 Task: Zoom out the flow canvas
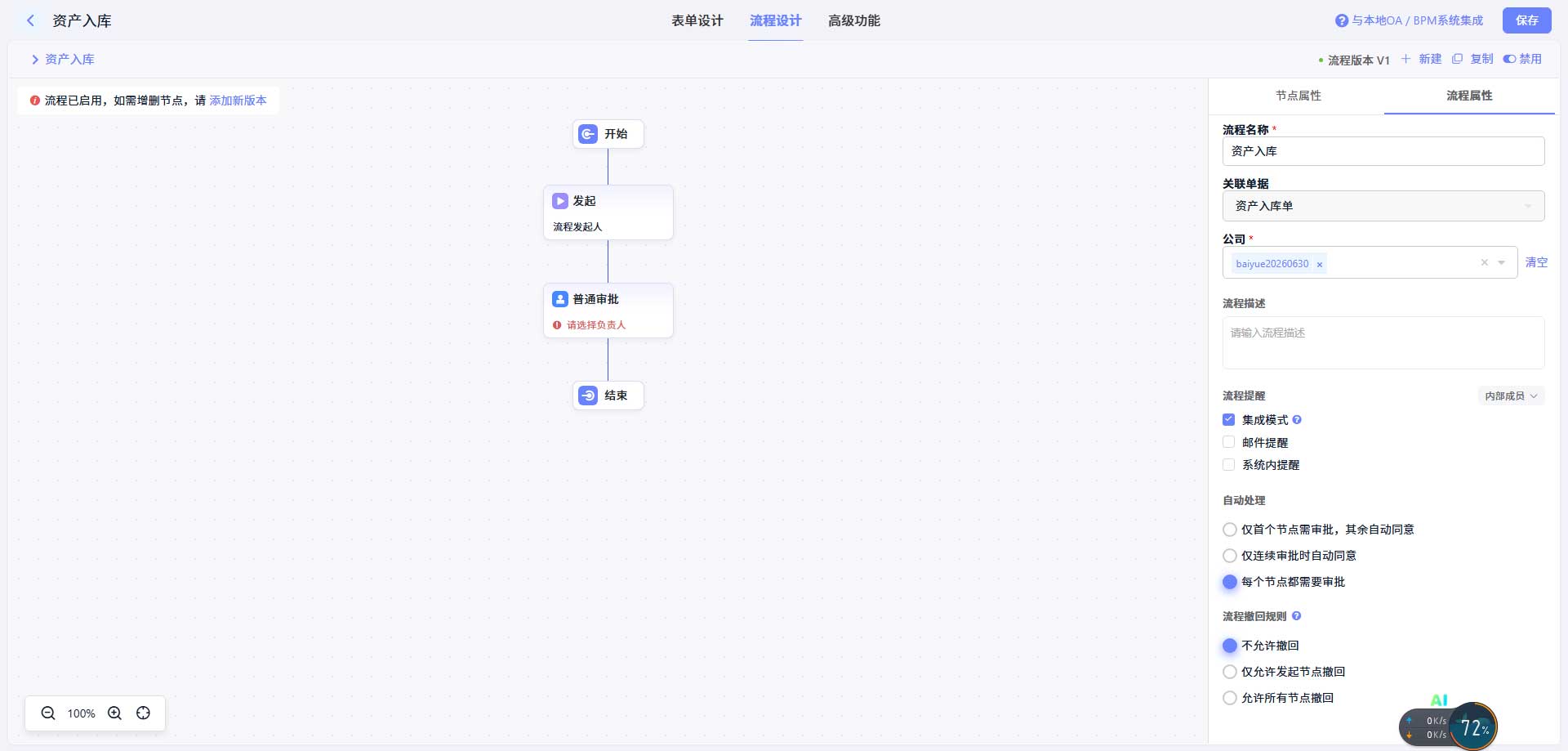point(48,713)
